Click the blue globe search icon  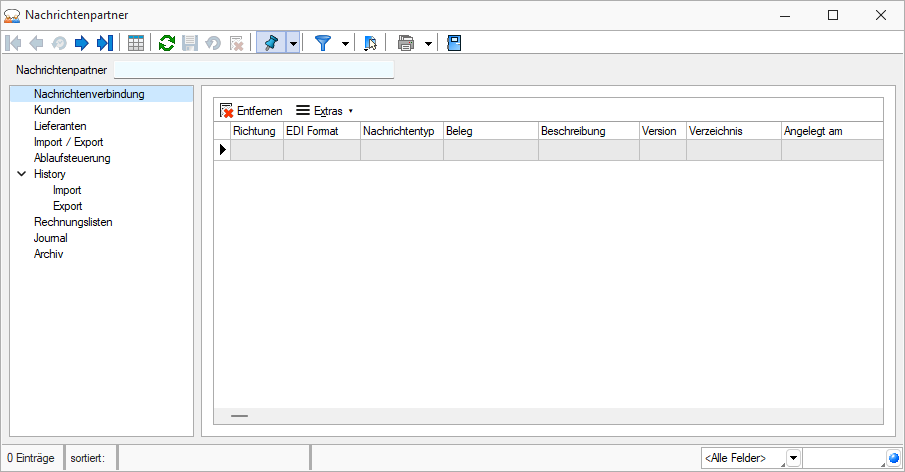pos(894,458)
